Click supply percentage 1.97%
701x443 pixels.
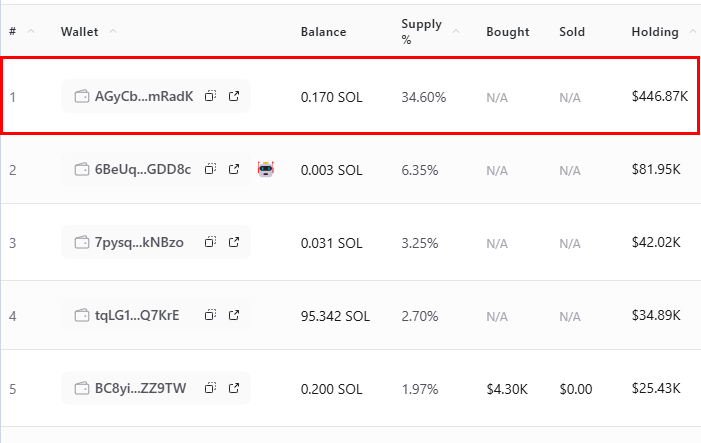pos(419,389)
